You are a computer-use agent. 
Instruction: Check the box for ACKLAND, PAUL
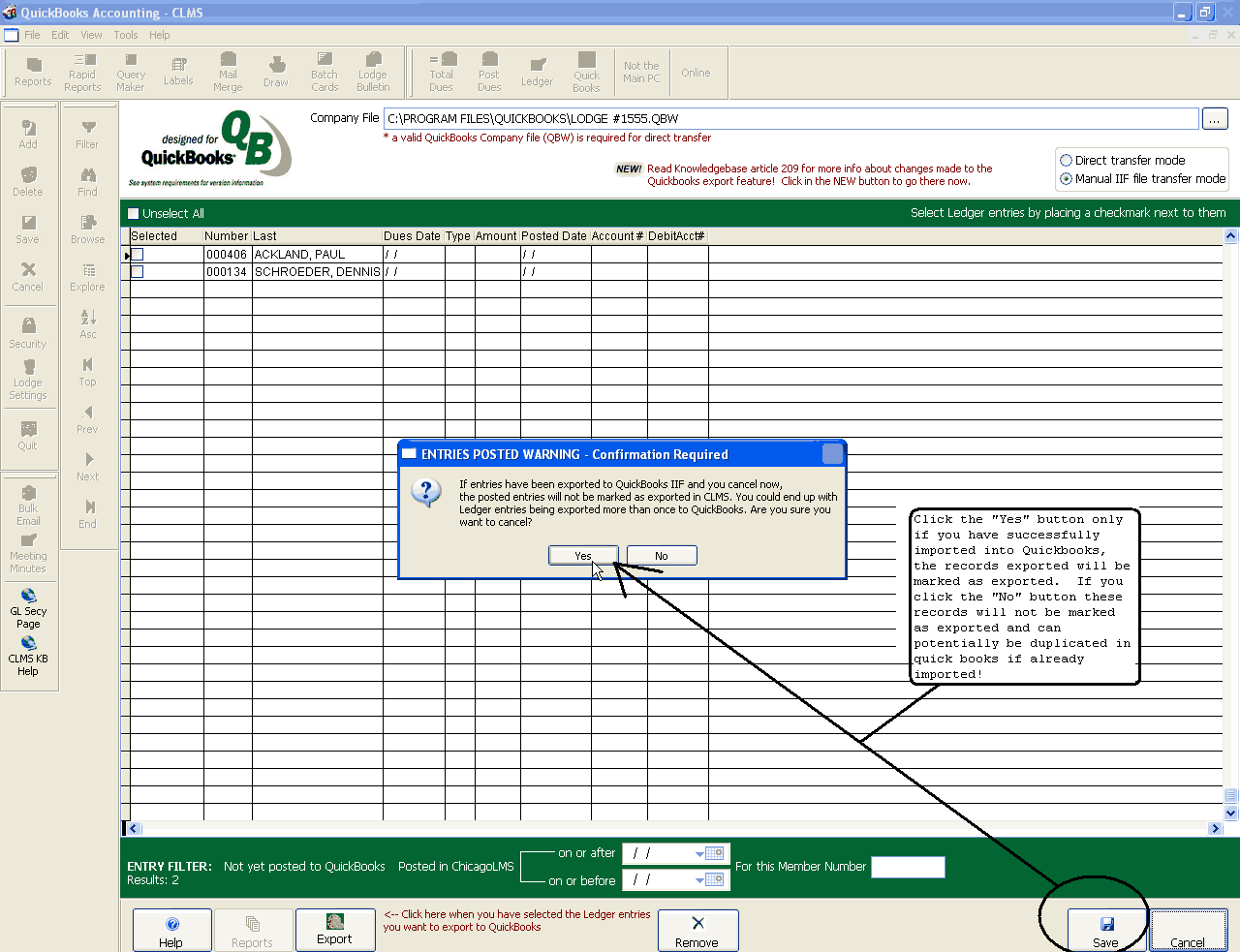138,255
